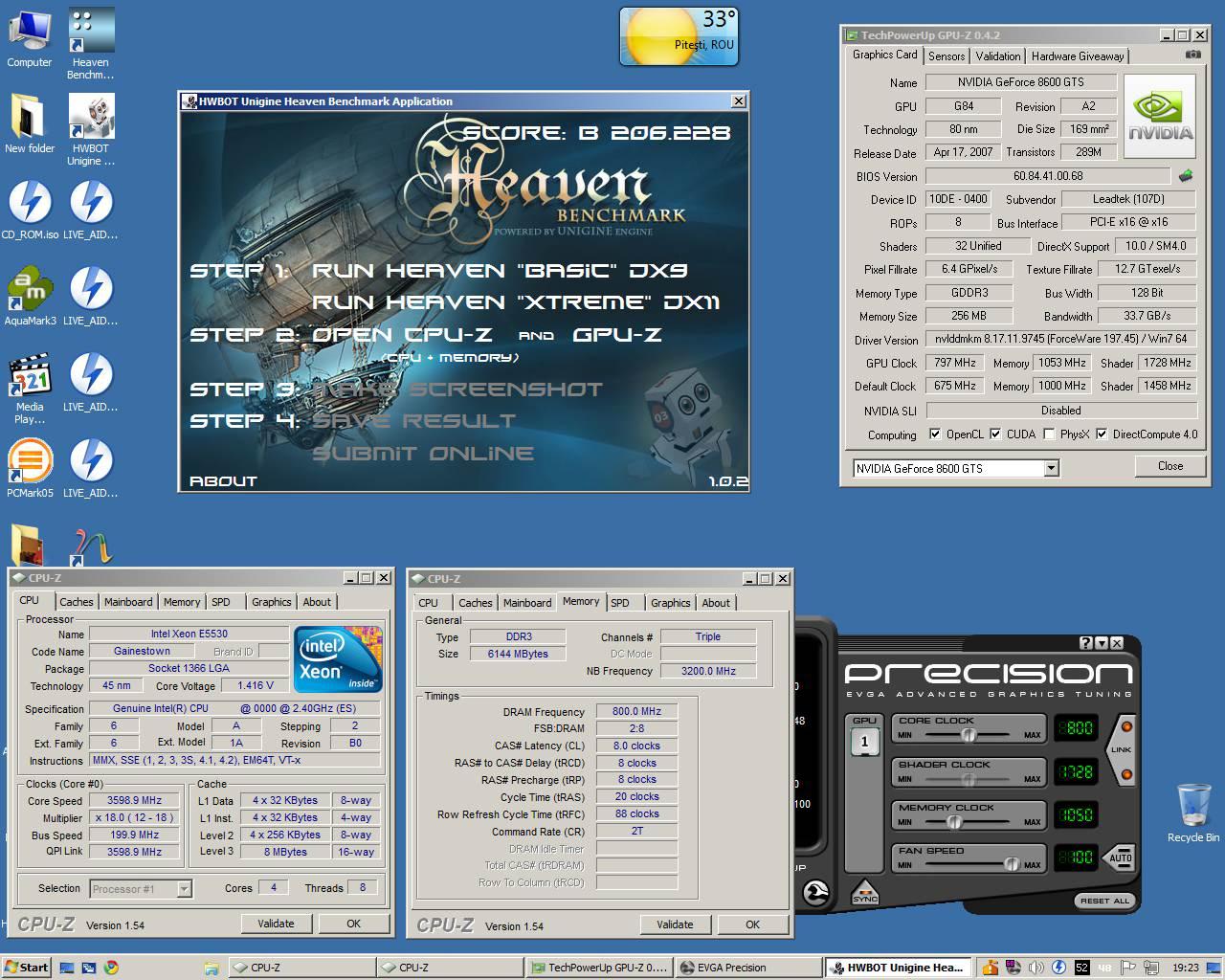Viewport: 1225px width, 980px height.
Task: Switch to the Sensors tab in GPU-Z
Action: click(947, 56)
